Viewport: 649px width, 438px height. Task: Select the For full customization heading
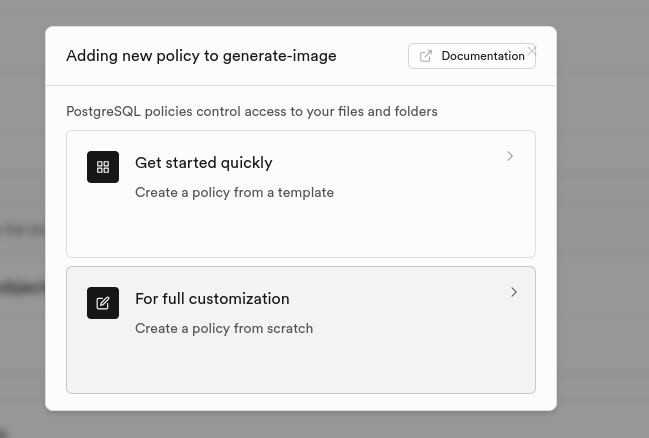212,299
